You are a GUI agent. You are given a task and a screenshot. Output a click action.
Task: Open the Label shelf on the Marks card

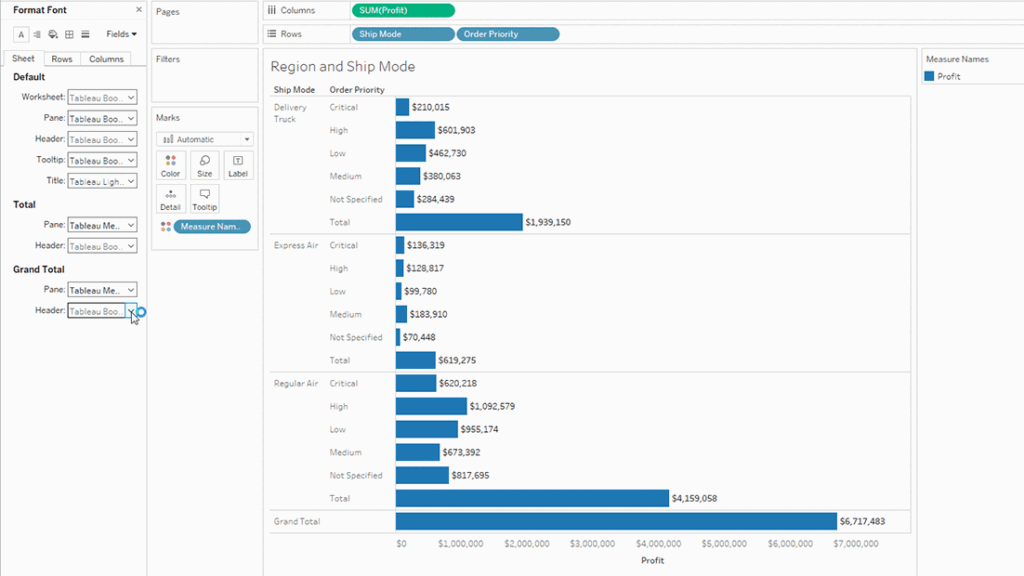[238, 164]
